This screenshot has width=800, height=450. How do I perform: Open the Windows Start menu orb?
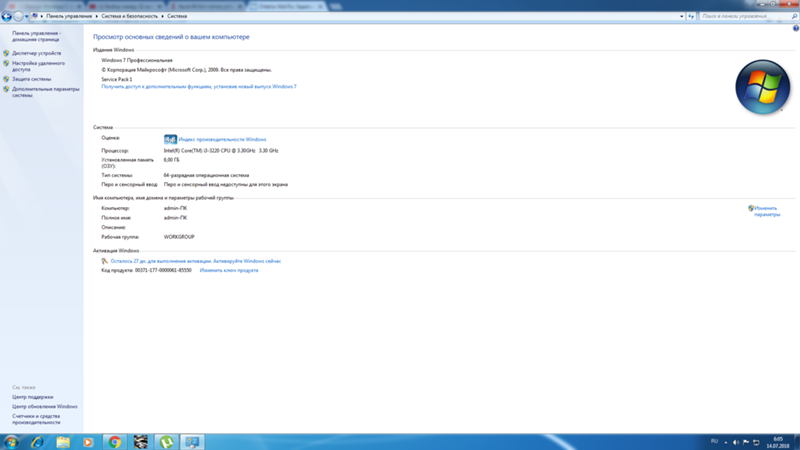point(11,442)
